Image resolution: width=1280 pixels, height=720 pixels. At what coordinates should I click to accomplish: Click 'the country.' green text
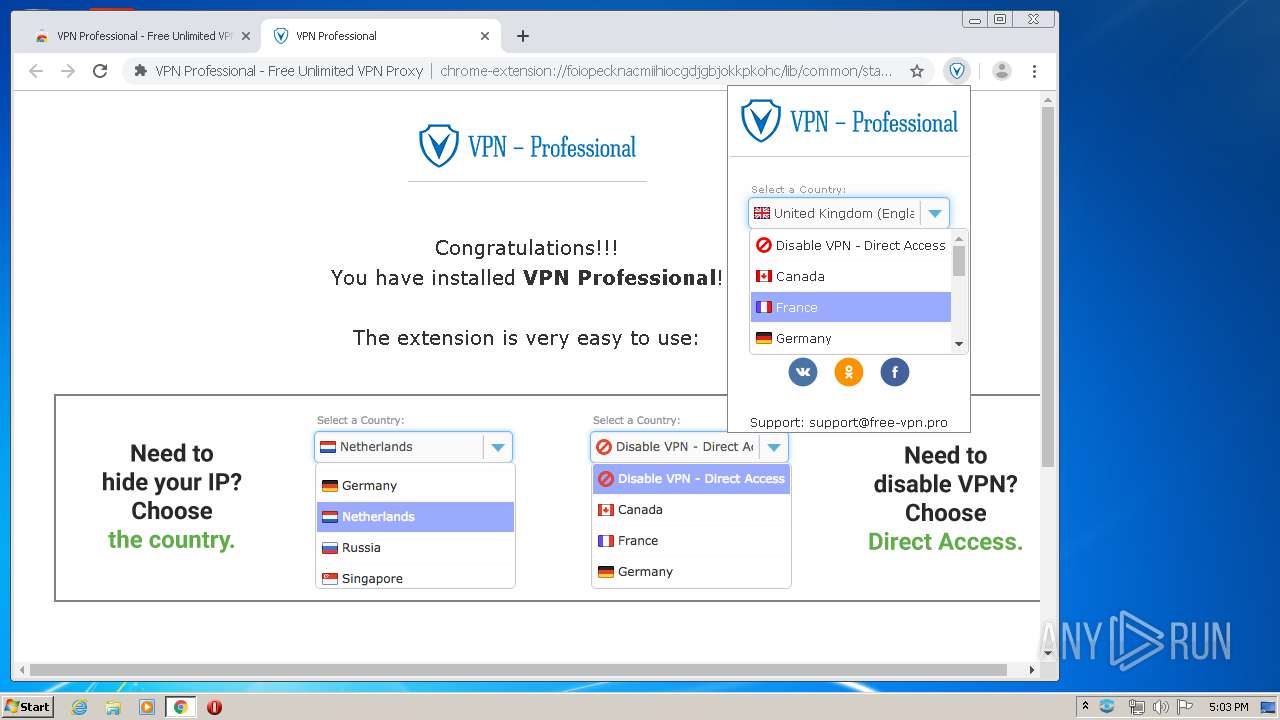(x=171, y=540)
